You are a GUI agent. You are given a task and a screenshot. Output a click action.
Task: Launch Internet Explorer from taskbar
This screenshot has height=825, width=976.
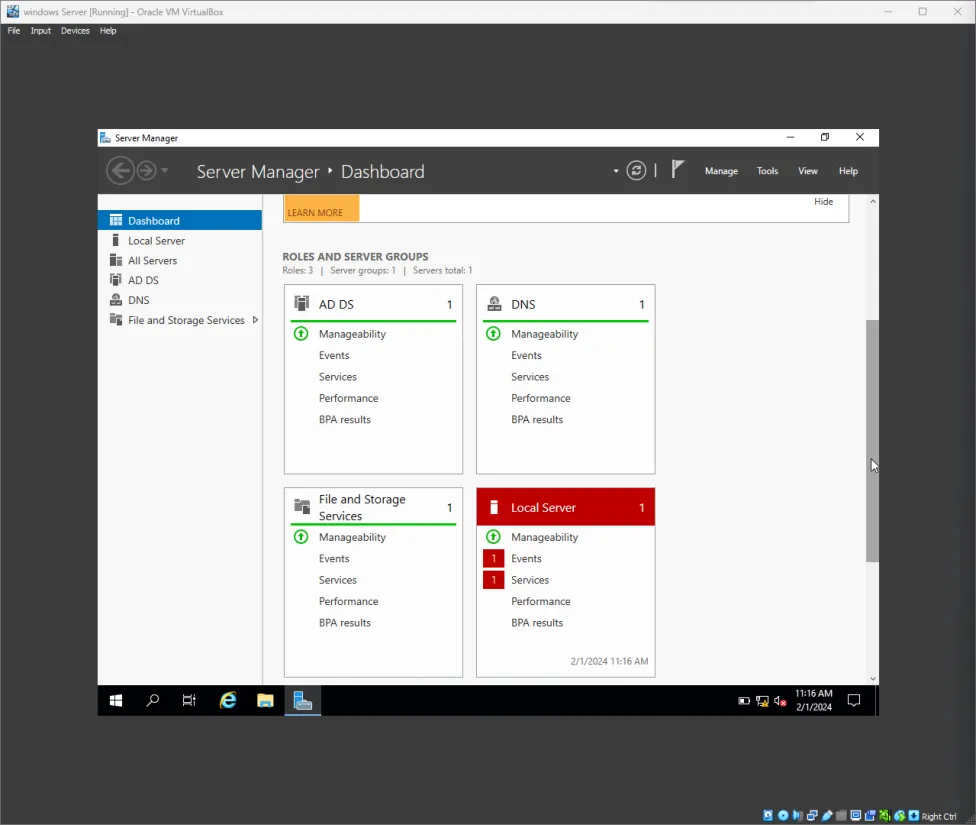228,700
